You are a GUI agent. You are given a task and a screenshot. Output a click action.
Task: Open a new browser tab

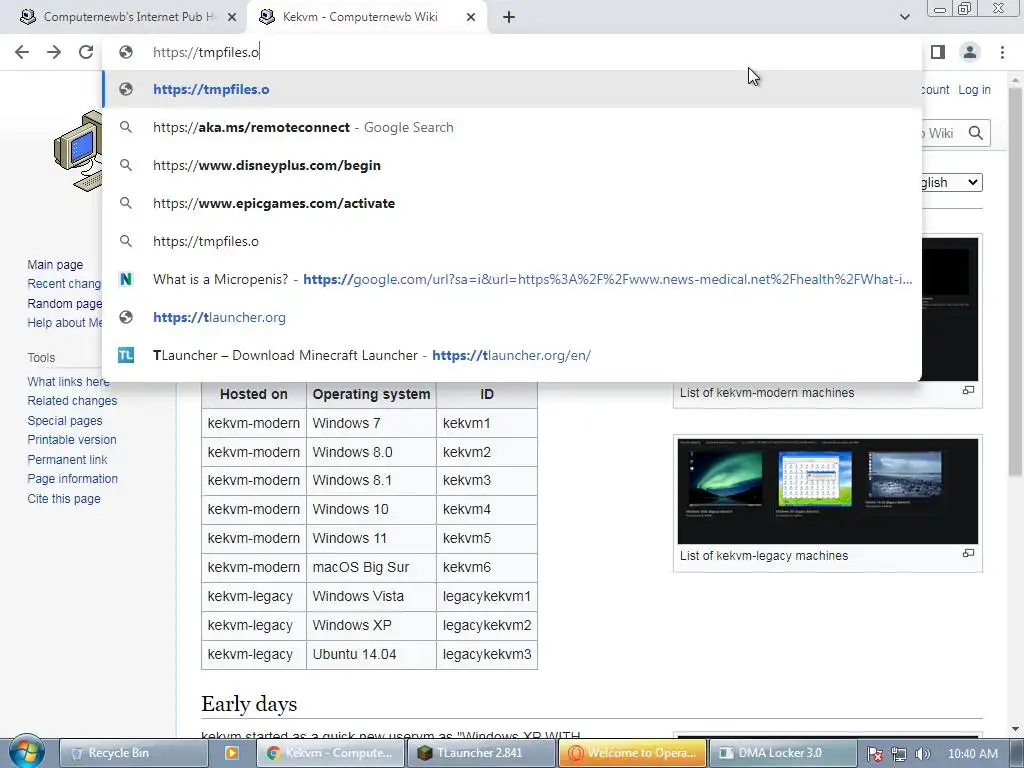point(509,18)
